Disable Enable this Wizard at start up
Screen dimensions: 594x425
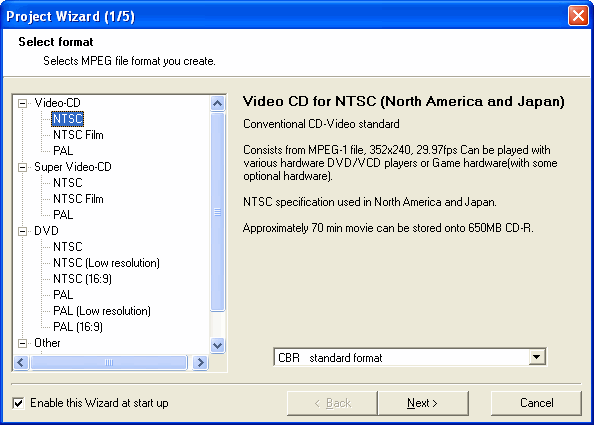[x=18, y=403]
